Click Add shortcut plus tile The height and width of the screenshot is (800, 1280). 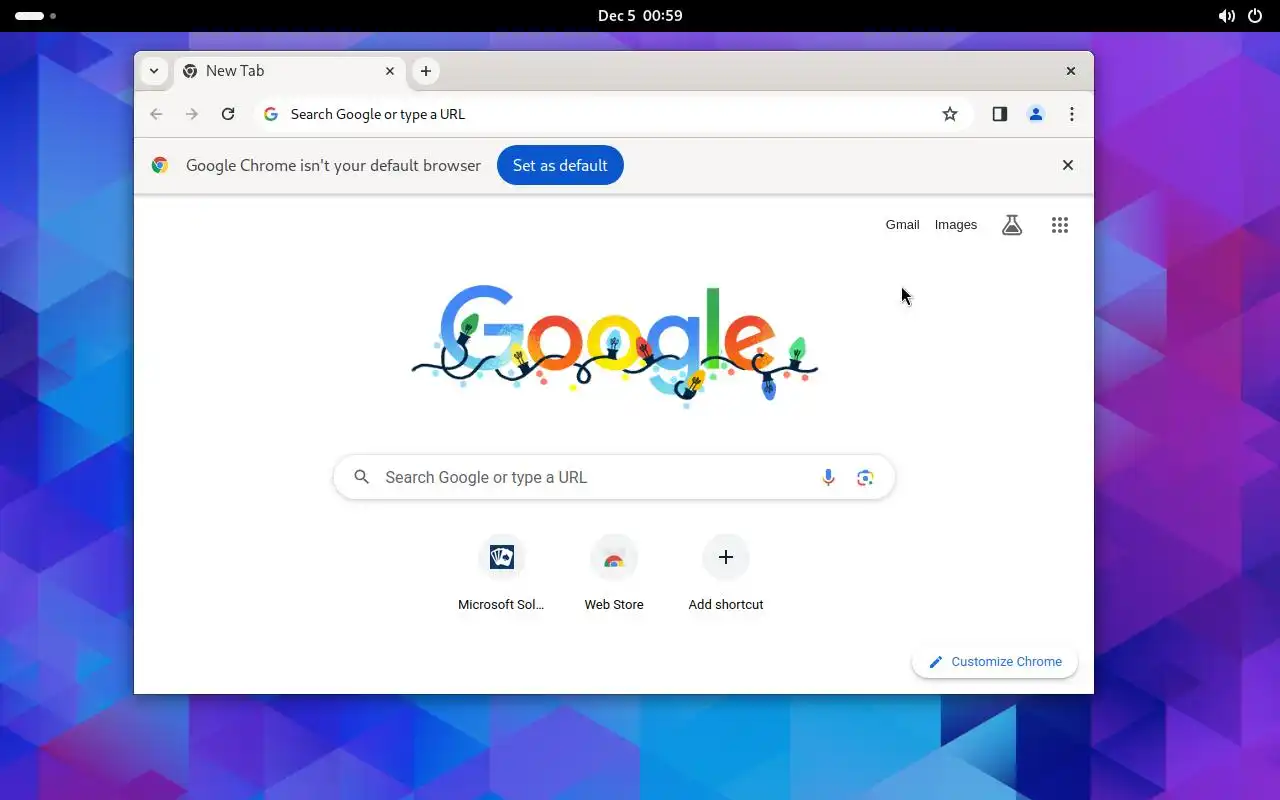(x=726, y=573)
